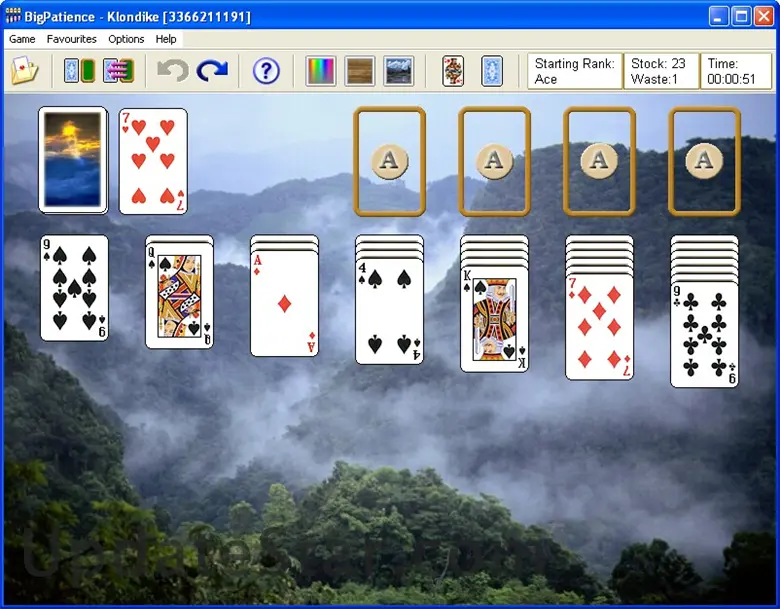Open the Options menu
Viewport: 780px width, 609px height.
click(x=126, y=39)
